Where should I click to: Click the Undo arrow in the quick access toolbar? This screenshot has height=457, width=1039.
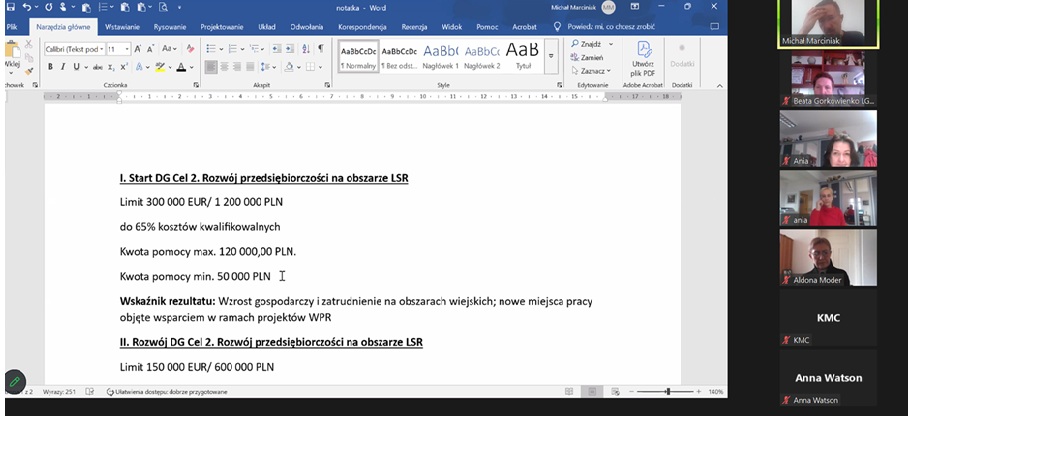26,7
